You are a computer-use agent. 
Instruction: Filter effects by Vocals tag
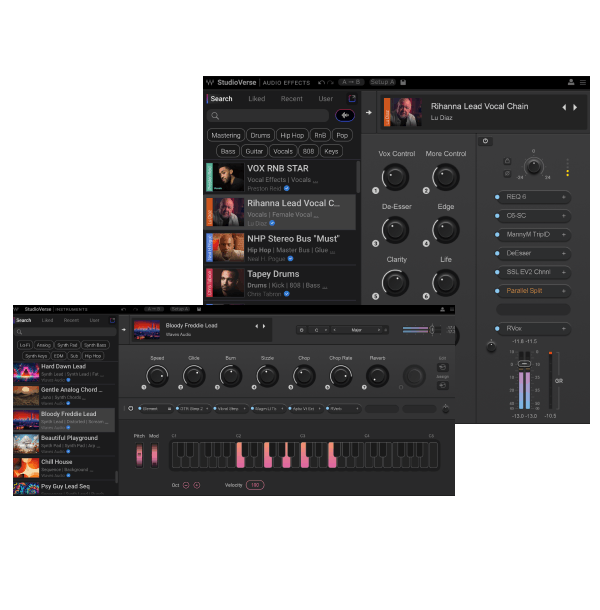pyautogui.click(x=283, y=151)
